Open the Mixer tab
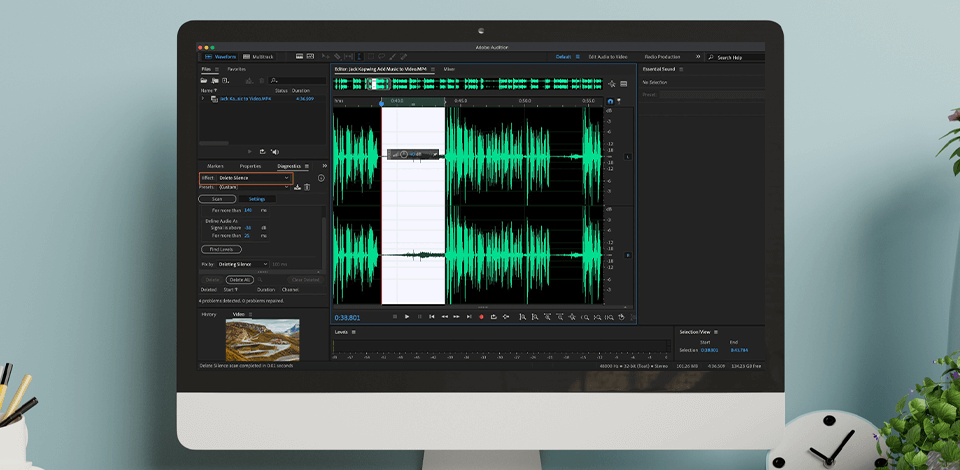Viewport: 960px width, 470px height. tap(449, 69)
